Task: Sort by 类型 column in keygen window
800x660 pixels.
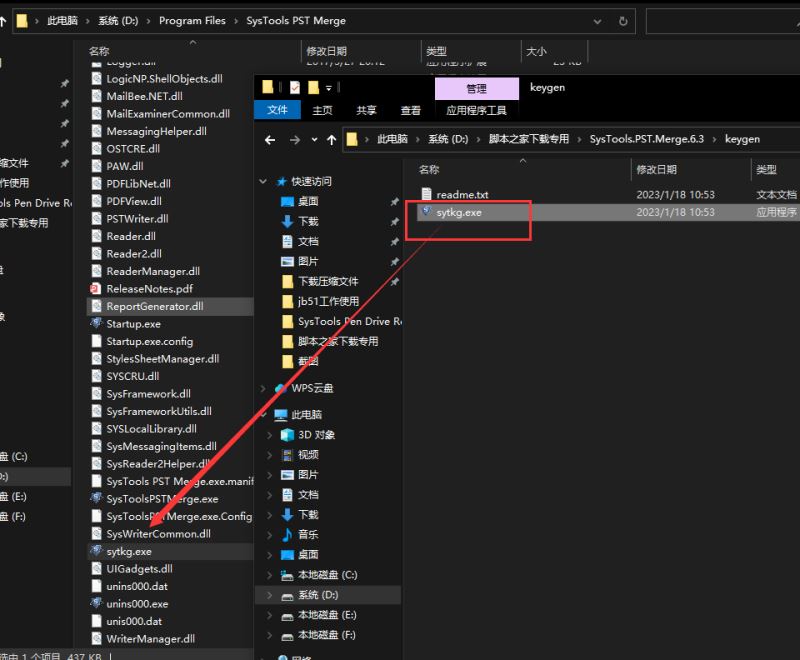Action: pyautogui.click(x=766, y=169)
